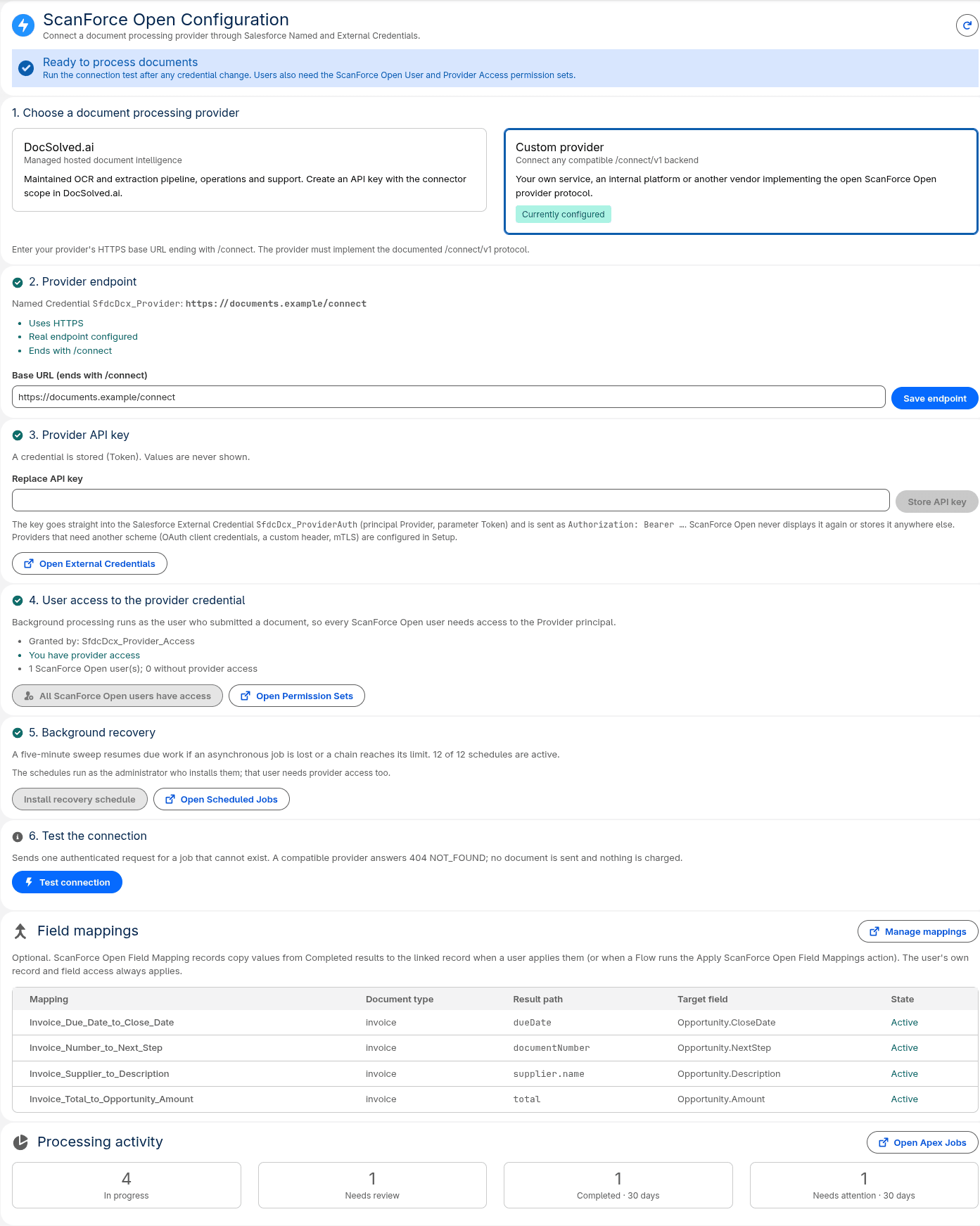
Task: Select the Invoice_Number_to_Next_Step mapping
Action: click(x=495, y=1048)
